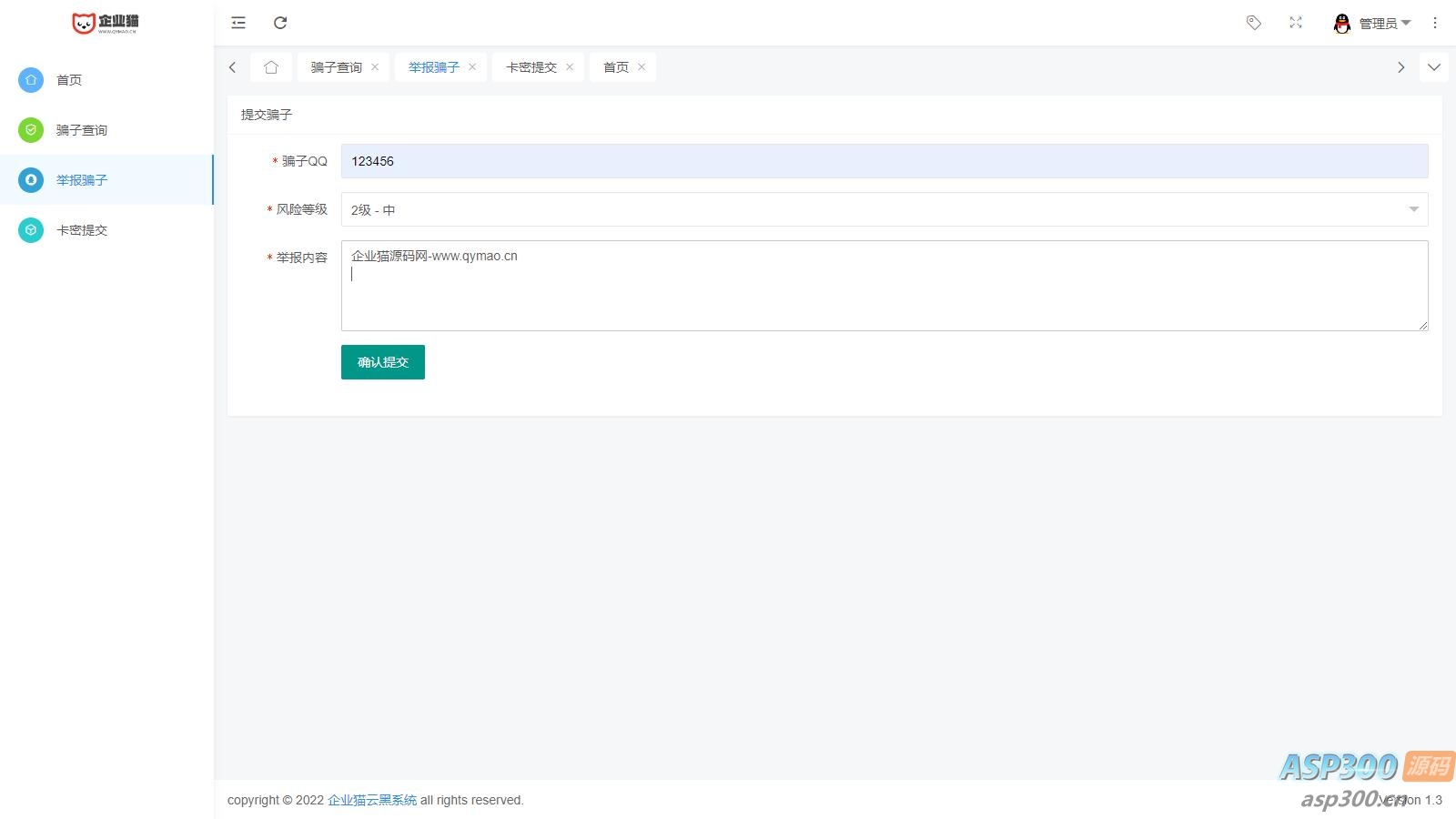Image resolution: width=1456 pixels, height=819 pixels.
Task: Click the 企业猫 logo
Action: [x=106, y=23]
